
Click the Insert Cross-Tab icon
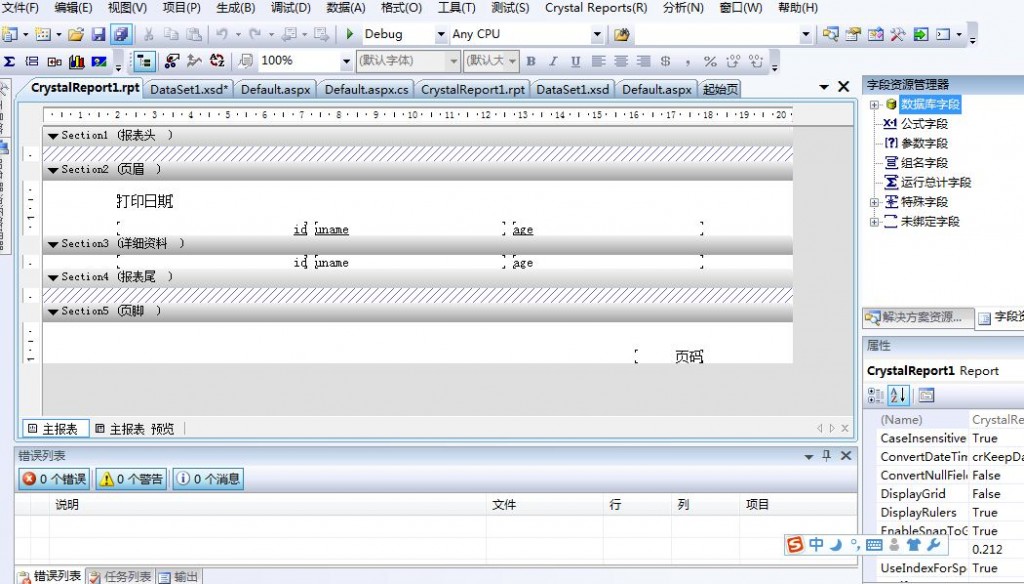click(x=54, y=61)
